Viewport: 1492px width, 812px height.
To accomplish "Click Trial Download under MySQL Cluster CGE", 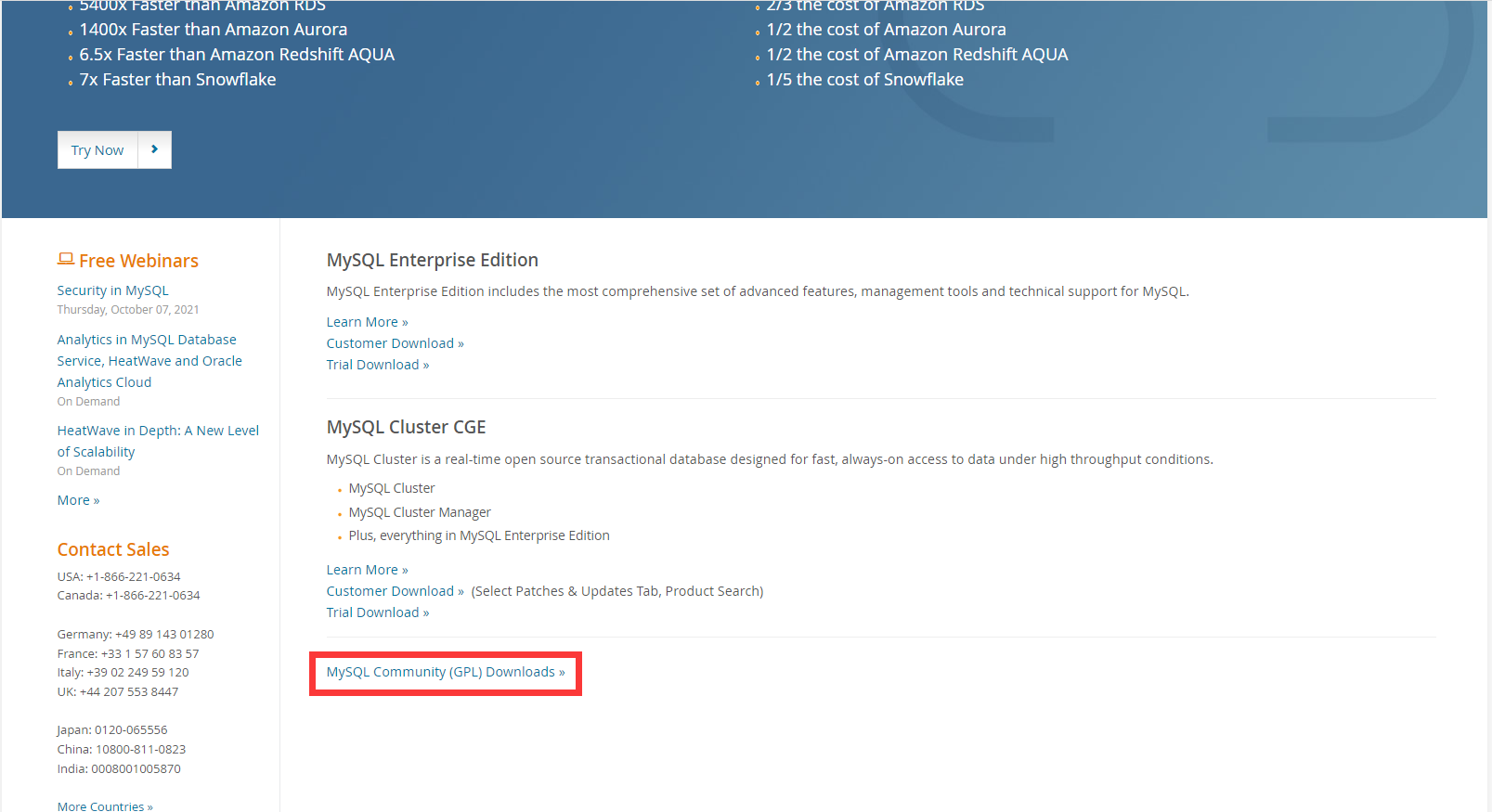I will (378, 612).
